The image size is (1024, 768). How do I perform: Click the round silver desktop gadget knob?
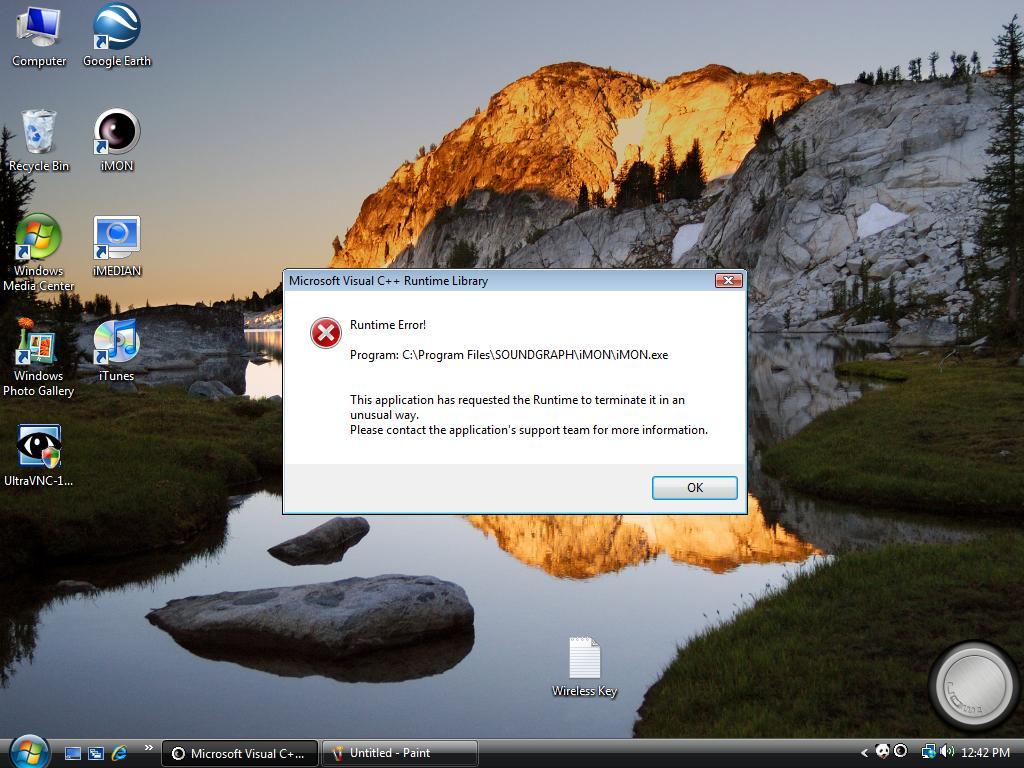click(x=973, y=686)
